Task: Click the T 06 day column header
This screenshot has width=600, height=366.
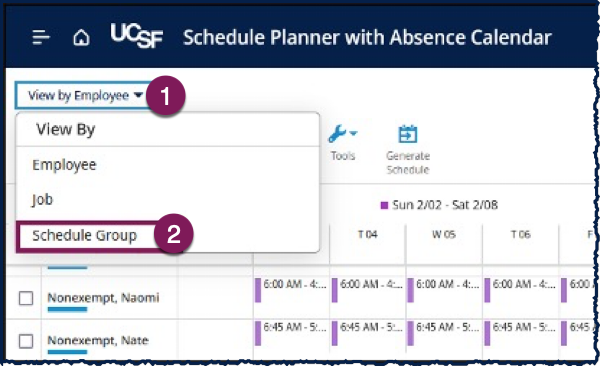Action: tap(521, 234)
